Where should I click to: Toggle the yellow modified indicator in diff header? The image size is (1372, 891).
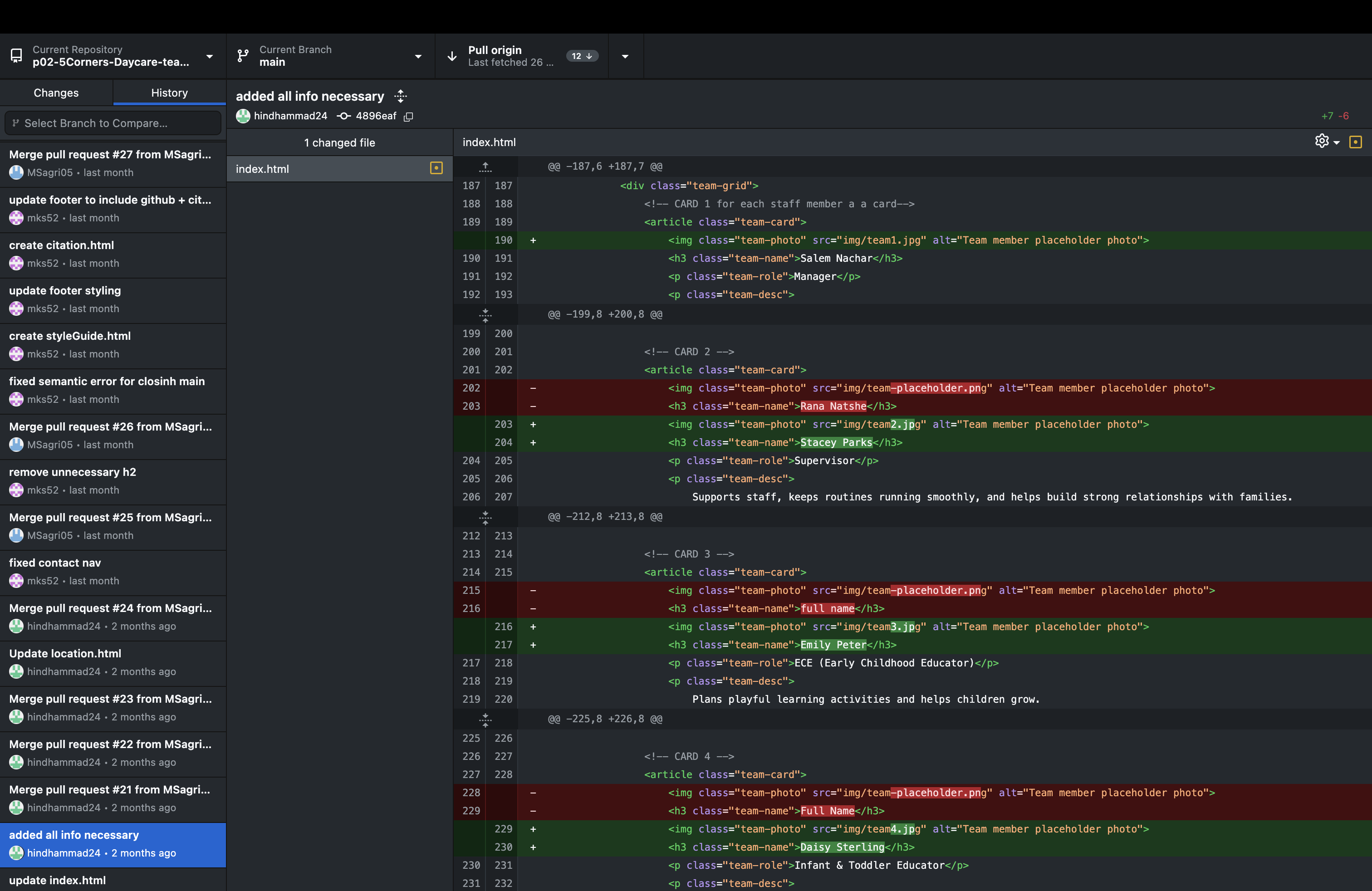click(1355, 141)
